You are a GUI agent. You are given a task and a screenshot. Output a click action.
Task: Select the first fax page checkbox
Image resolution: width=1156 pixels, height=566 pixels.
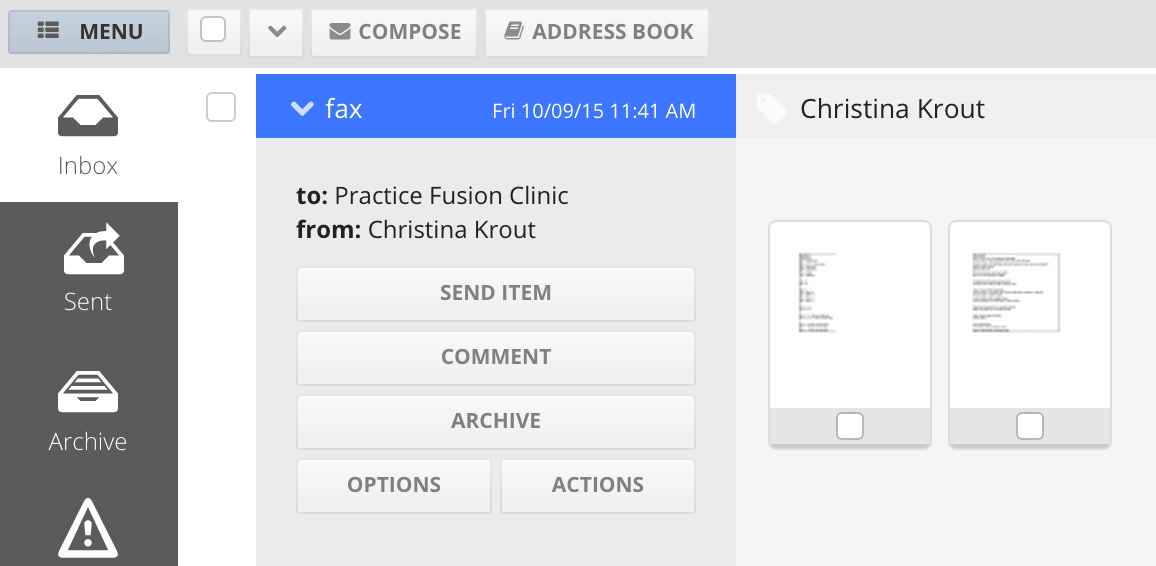(849, 427)
